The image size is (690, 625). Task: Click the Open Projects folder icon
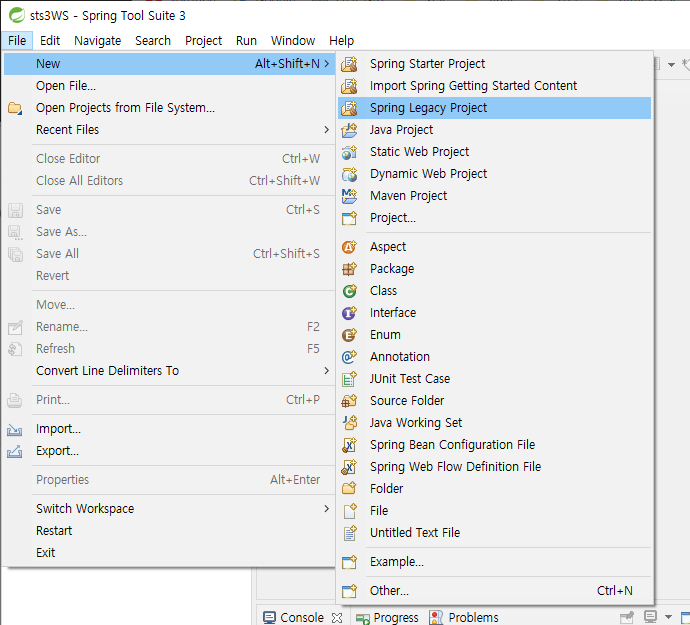pos(15,108)
